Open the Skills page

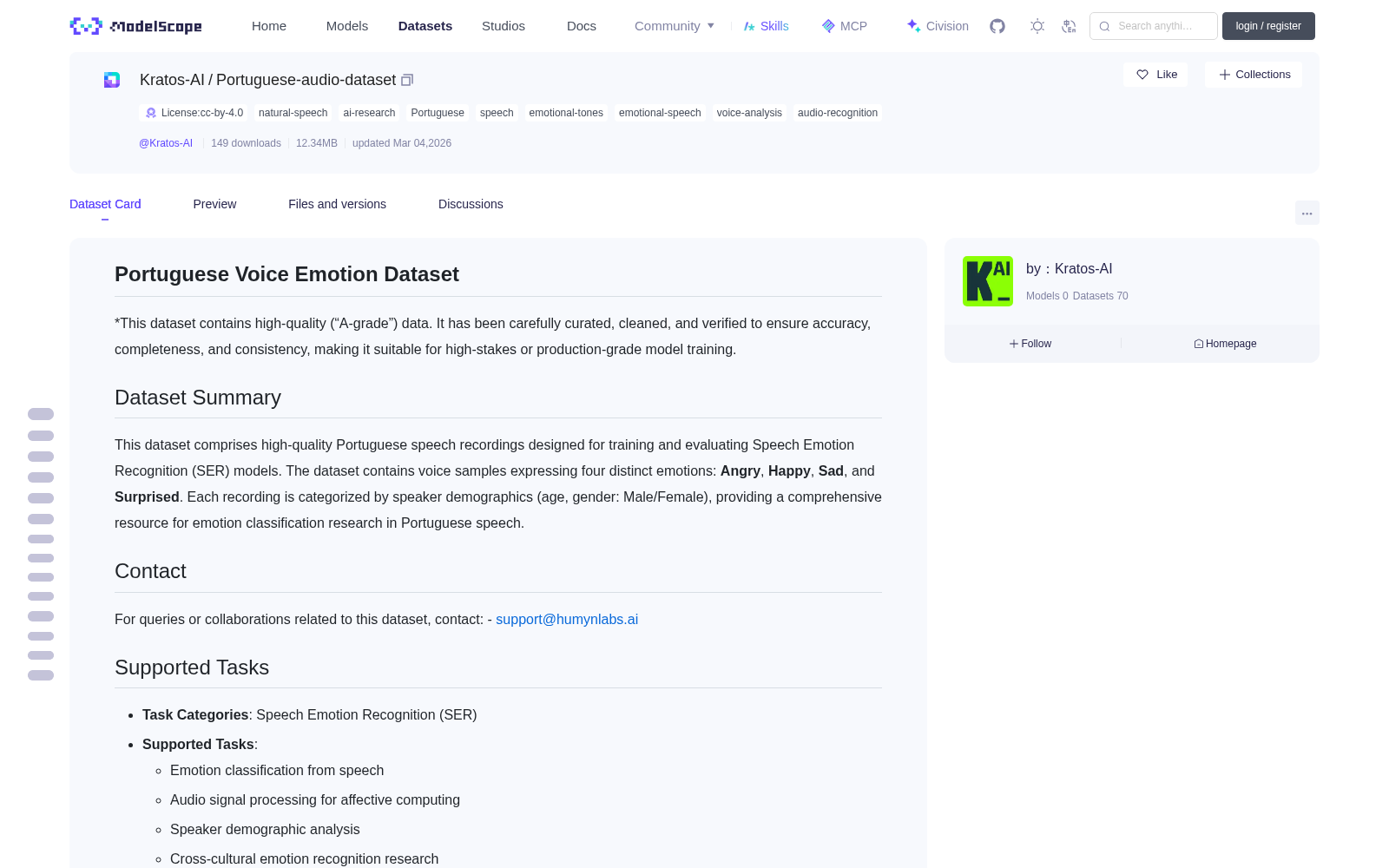click(x=766, y=26)
